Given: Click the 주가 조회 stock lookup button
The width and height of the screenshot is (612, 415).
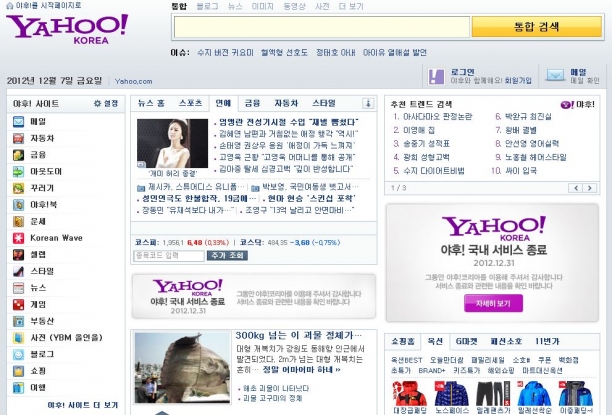Looking at the screenshot, I should (x=227, y=255).
